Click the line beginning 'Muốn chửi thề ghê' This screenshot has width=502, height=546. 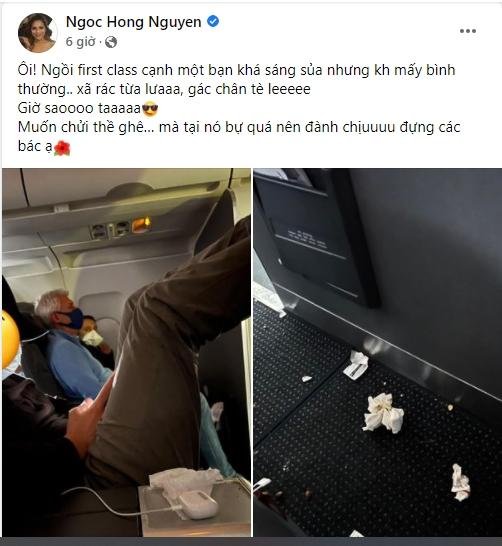coord(239,127)
